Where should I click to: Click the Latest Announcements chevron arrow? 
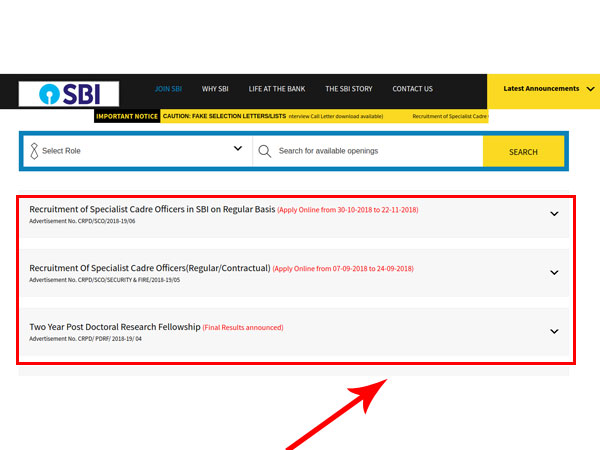(x=590, y=89)
